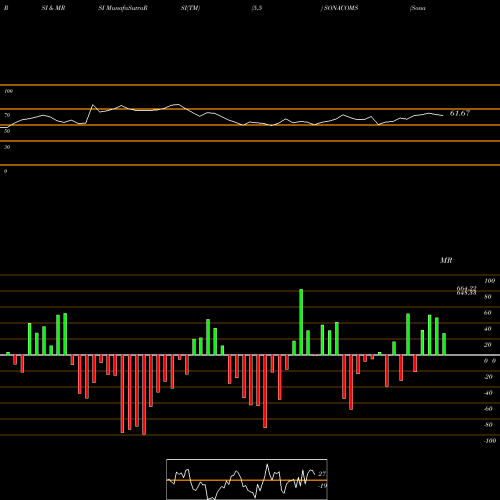This screenshot has width=500, height=500.
Task: Select the 'SI(TM)' header text
Action: pos(190,8)
